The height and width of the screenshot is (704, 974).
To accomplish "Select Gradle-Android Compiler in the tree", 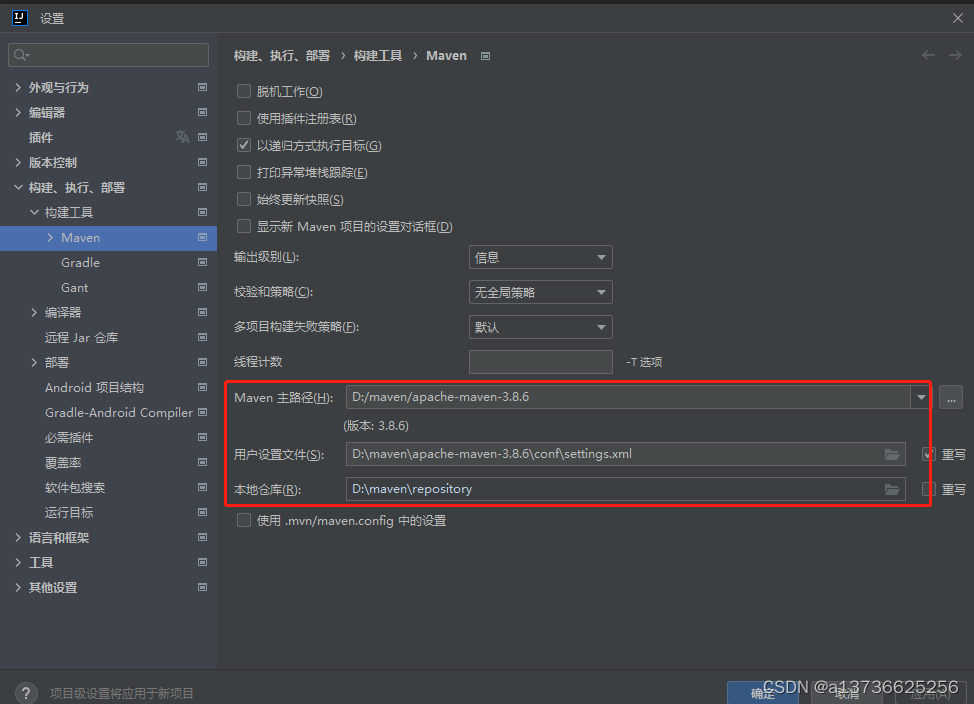I will pos(119,413).
